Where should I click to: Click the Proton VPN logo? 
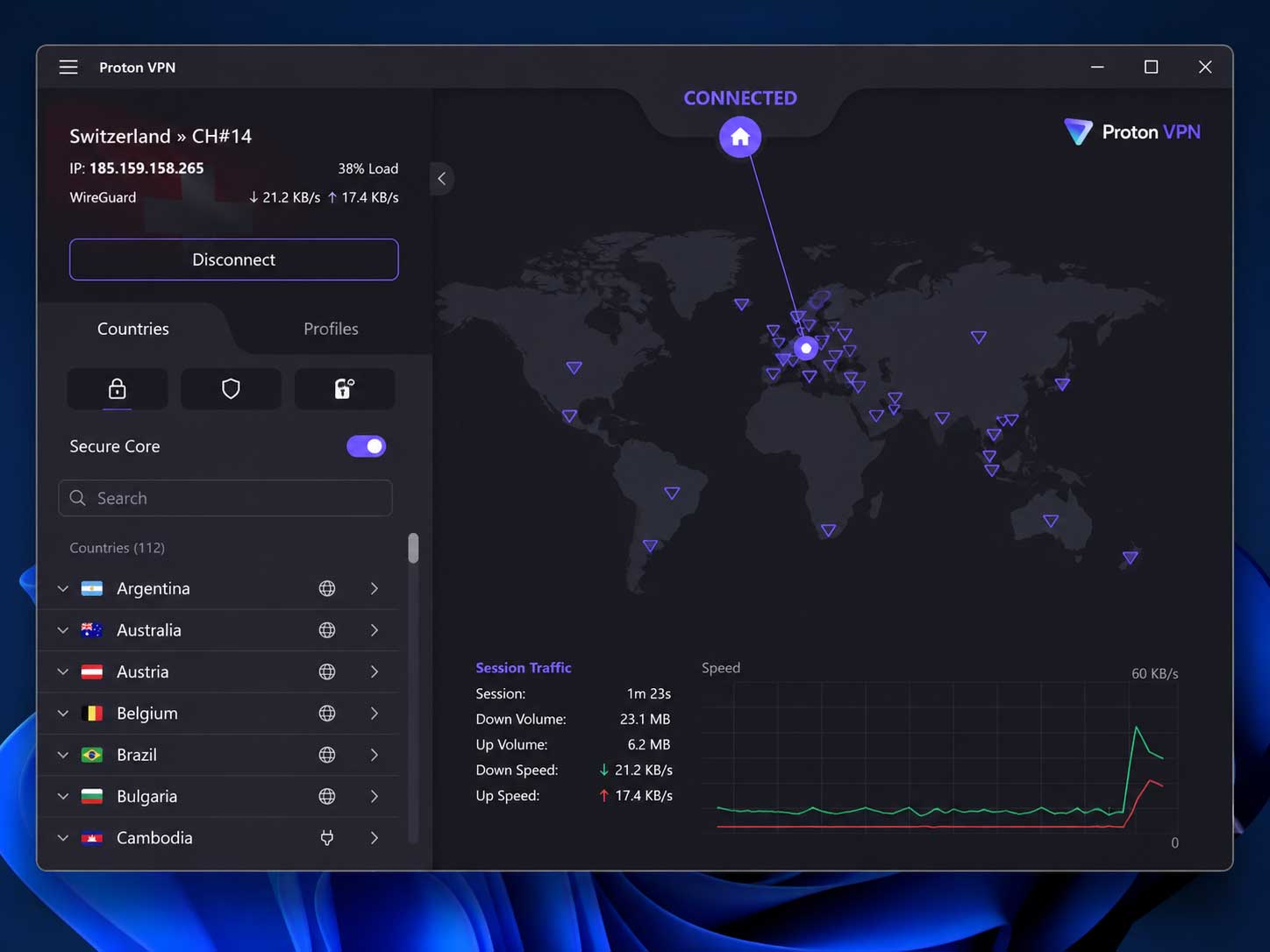[1131, 132]
